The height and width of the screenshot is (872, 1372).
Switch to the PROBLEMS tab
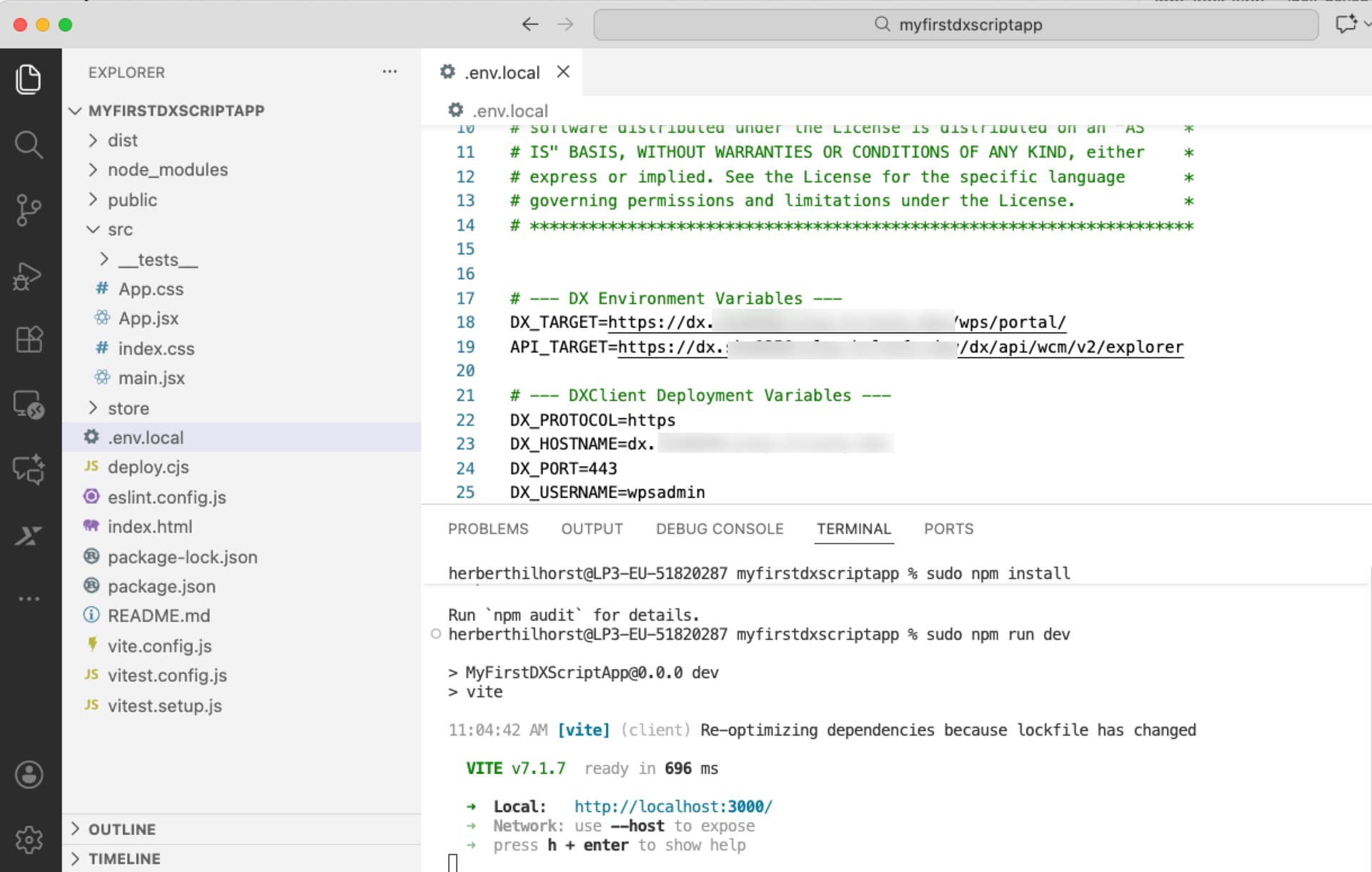[488, 529]
